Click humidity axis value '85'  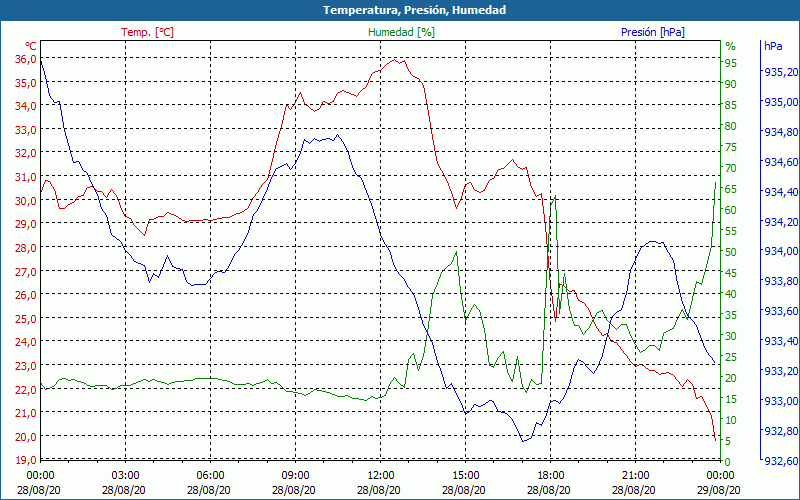[x=731, y=105]
